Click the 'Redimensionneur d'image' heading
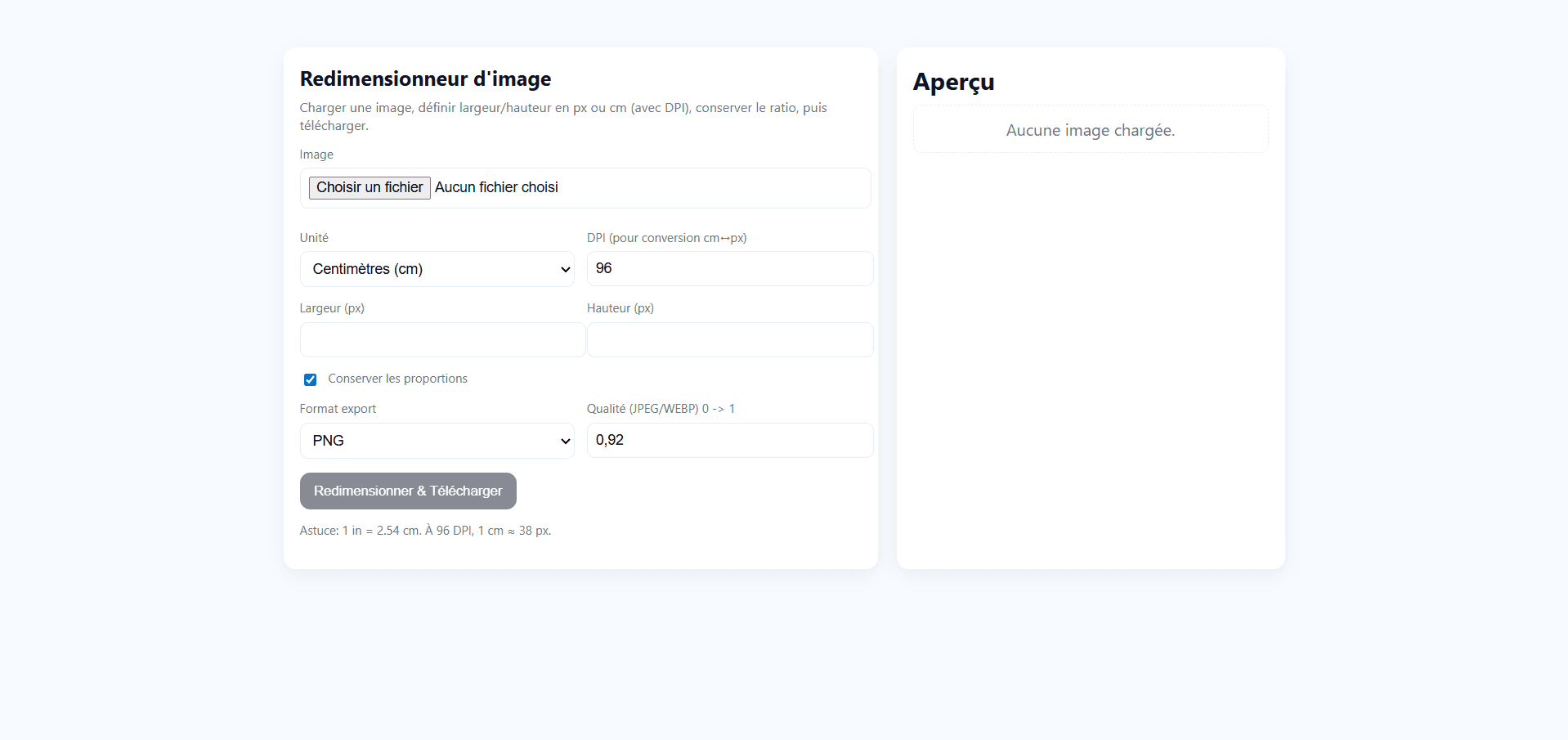This screenshot has width=1568, height=740. (425, 78)
